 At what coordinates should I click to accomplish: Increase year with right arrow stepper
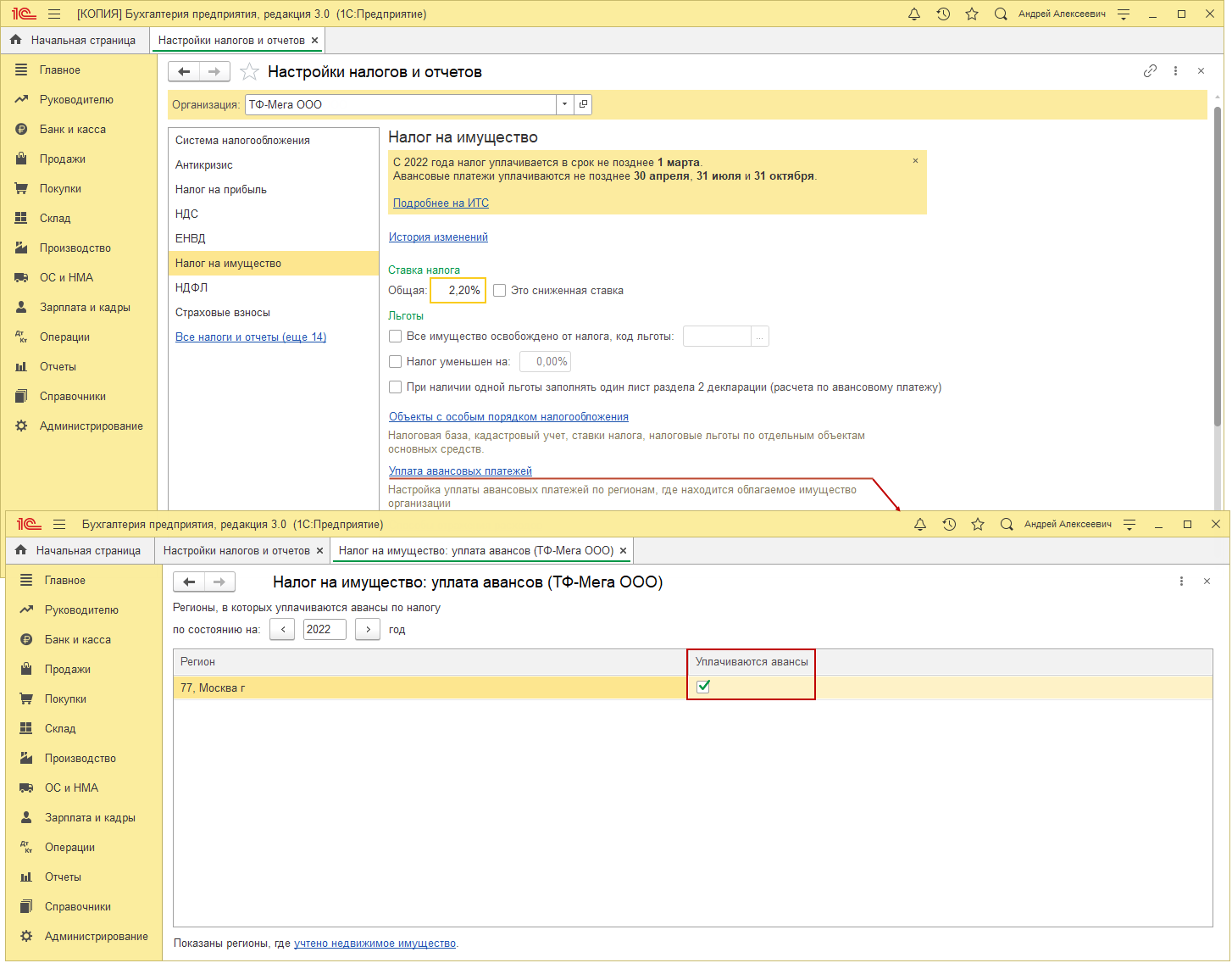point(368,630)
